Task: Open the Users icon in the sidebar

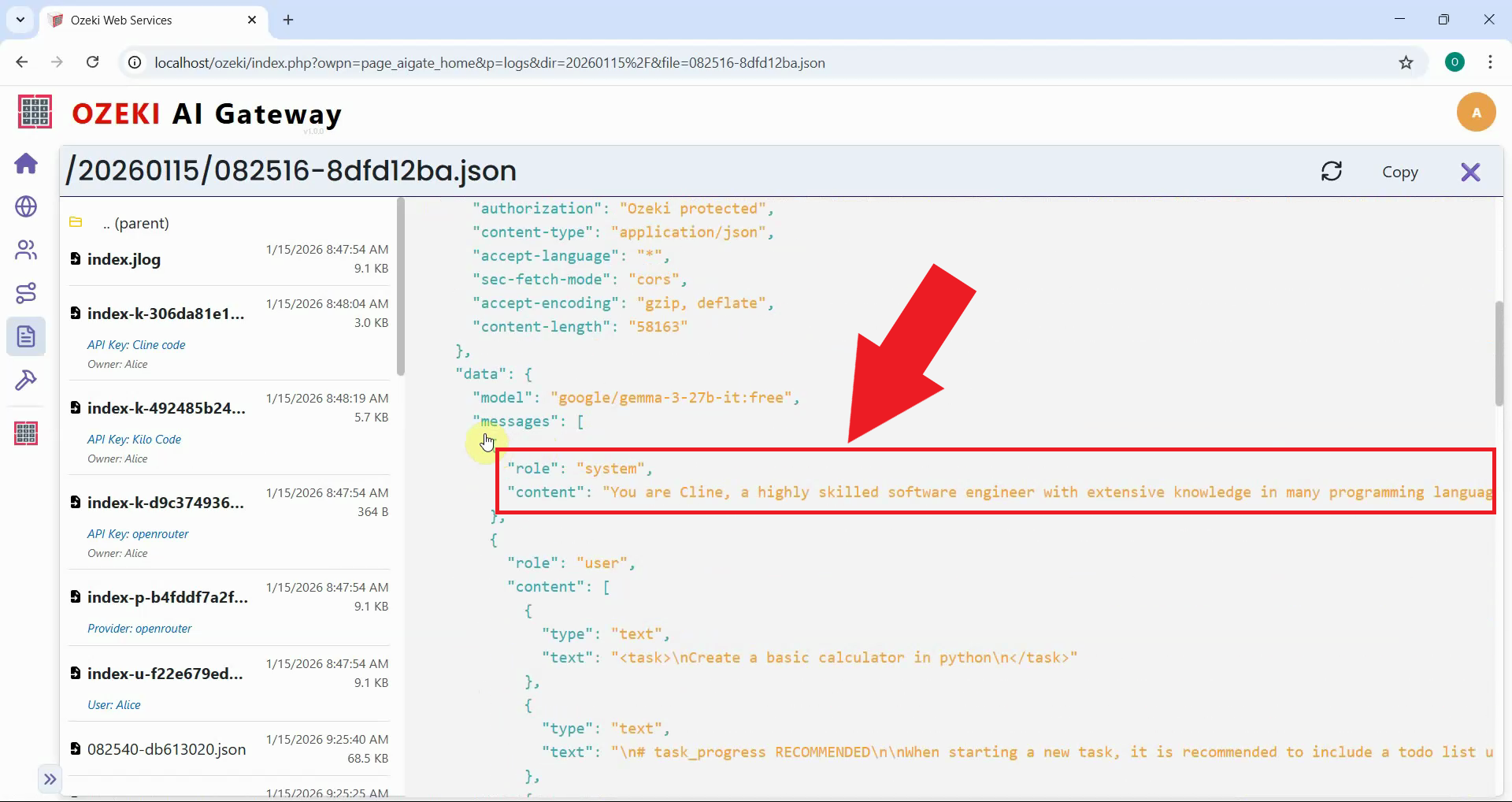Action: 26,250
